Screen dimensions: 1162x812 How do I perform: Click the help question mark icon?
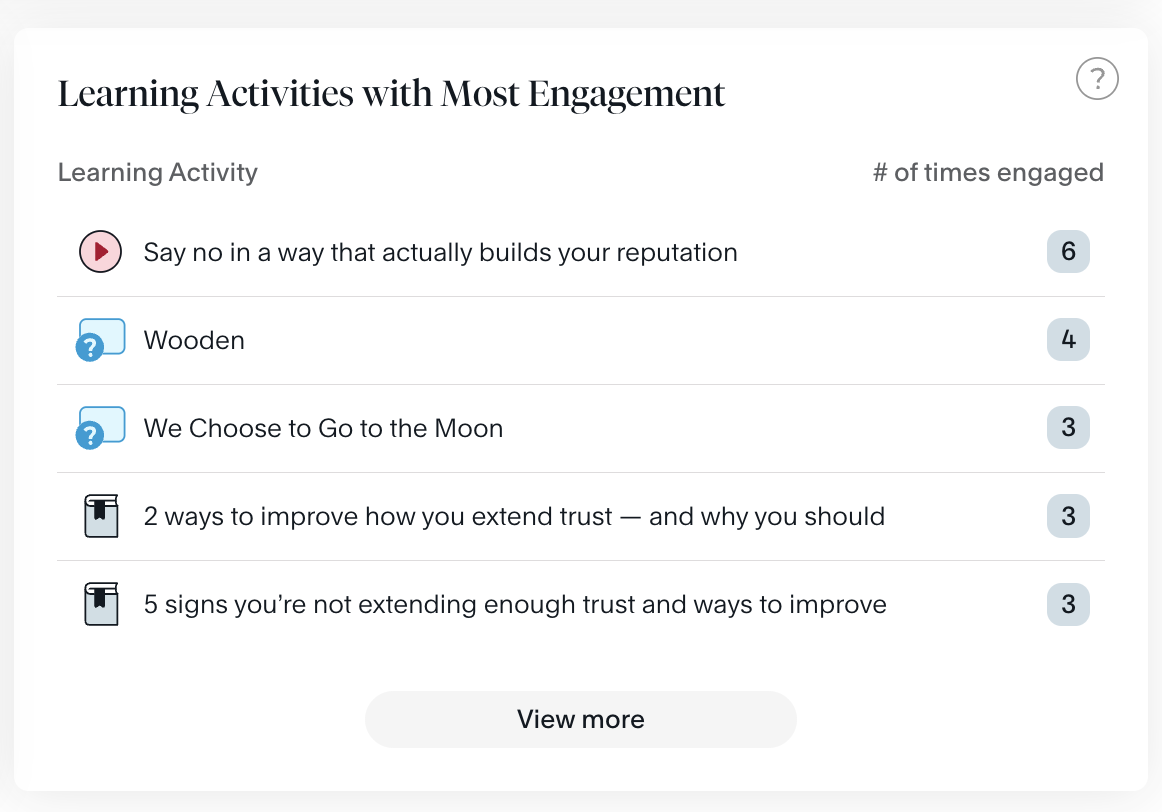1097,78
